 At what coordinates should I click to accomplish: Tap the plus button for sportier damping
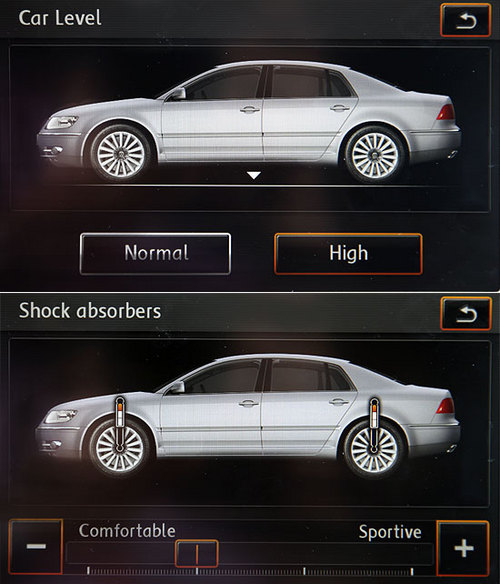pyautogui.click(x=463, y=548)
